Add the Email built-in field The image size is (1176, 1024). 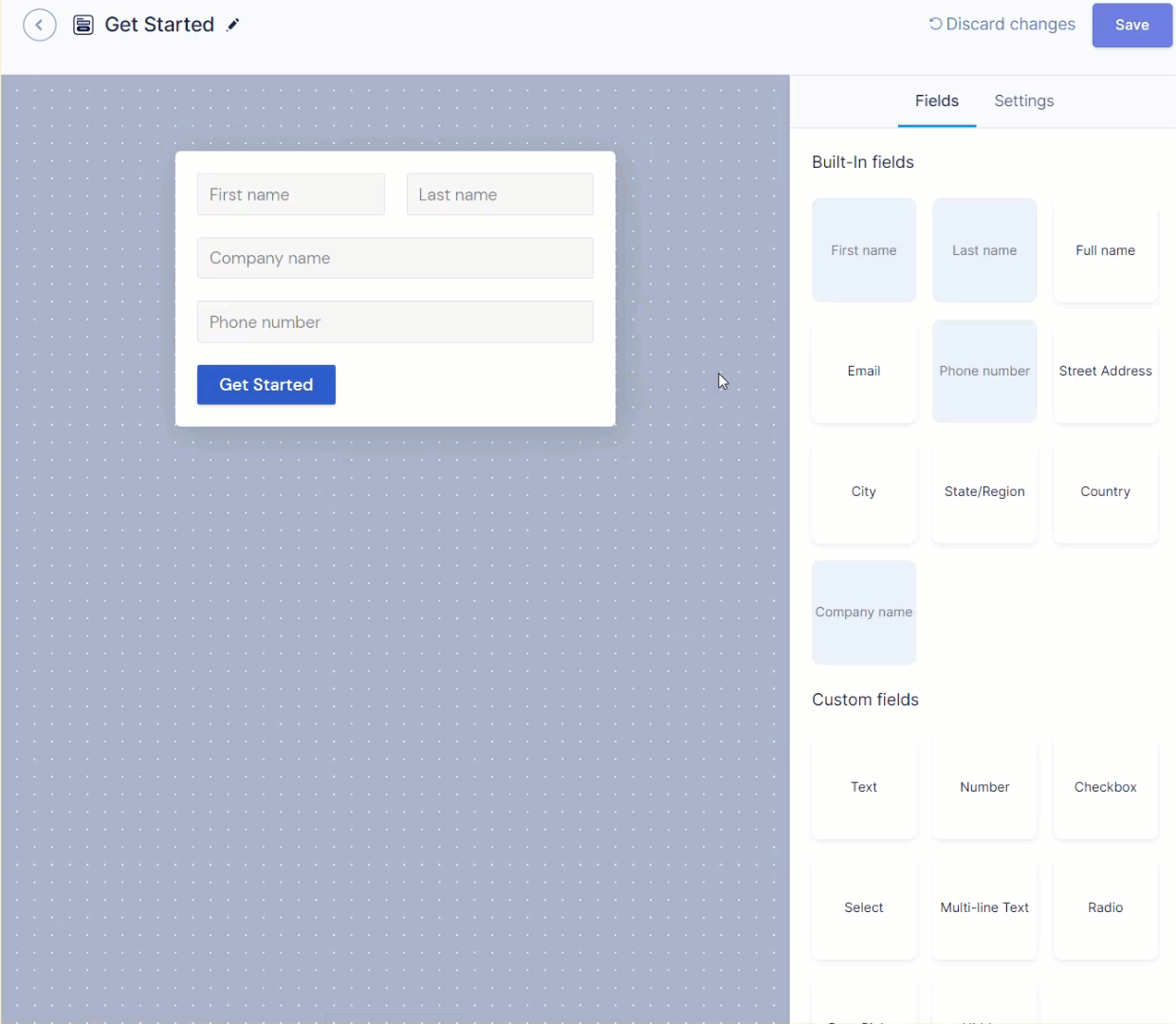point(863,371)
